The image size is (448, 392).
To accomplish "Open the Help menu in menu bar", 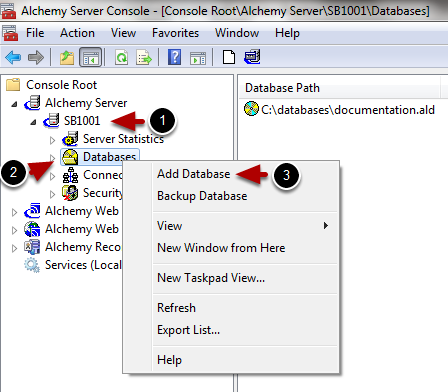I will click(x=287, y=33).
